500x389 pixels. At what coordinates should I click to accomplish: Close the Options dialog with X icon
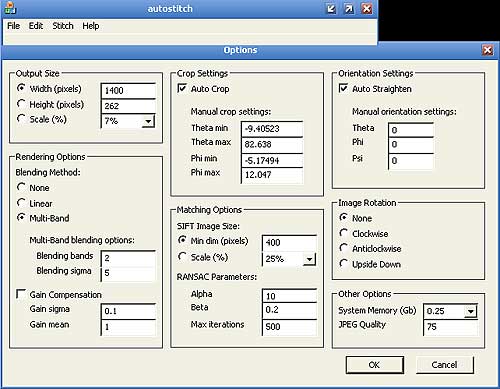pos(487,50)
